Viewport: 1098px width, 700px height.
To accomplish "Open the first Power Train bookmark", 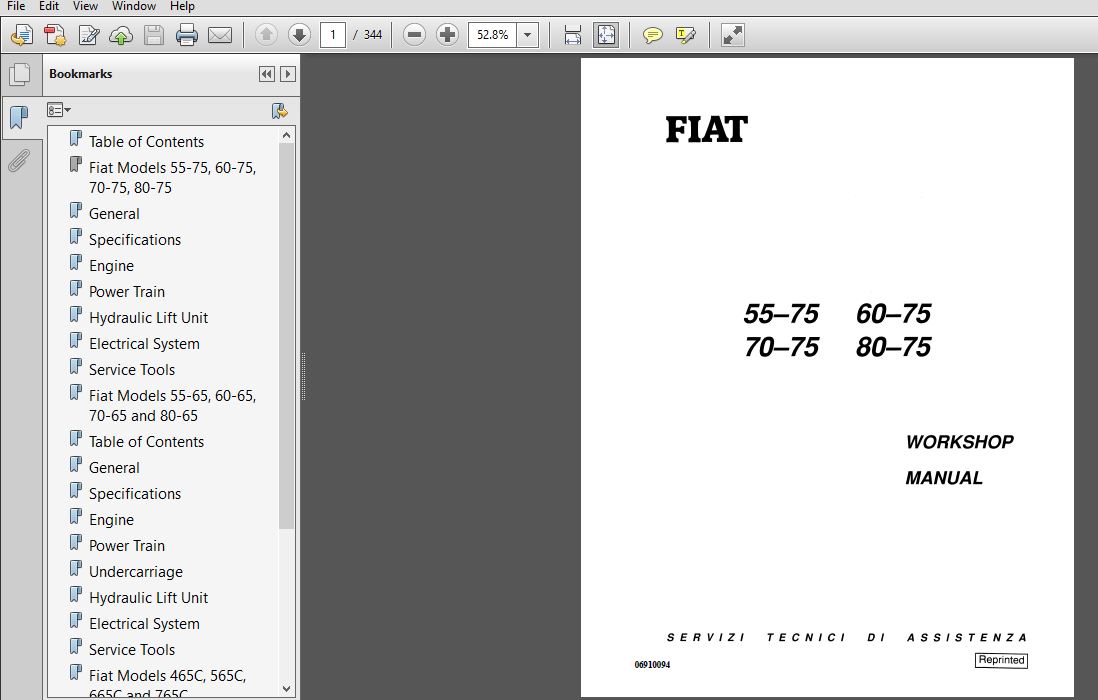I will 127,291.
